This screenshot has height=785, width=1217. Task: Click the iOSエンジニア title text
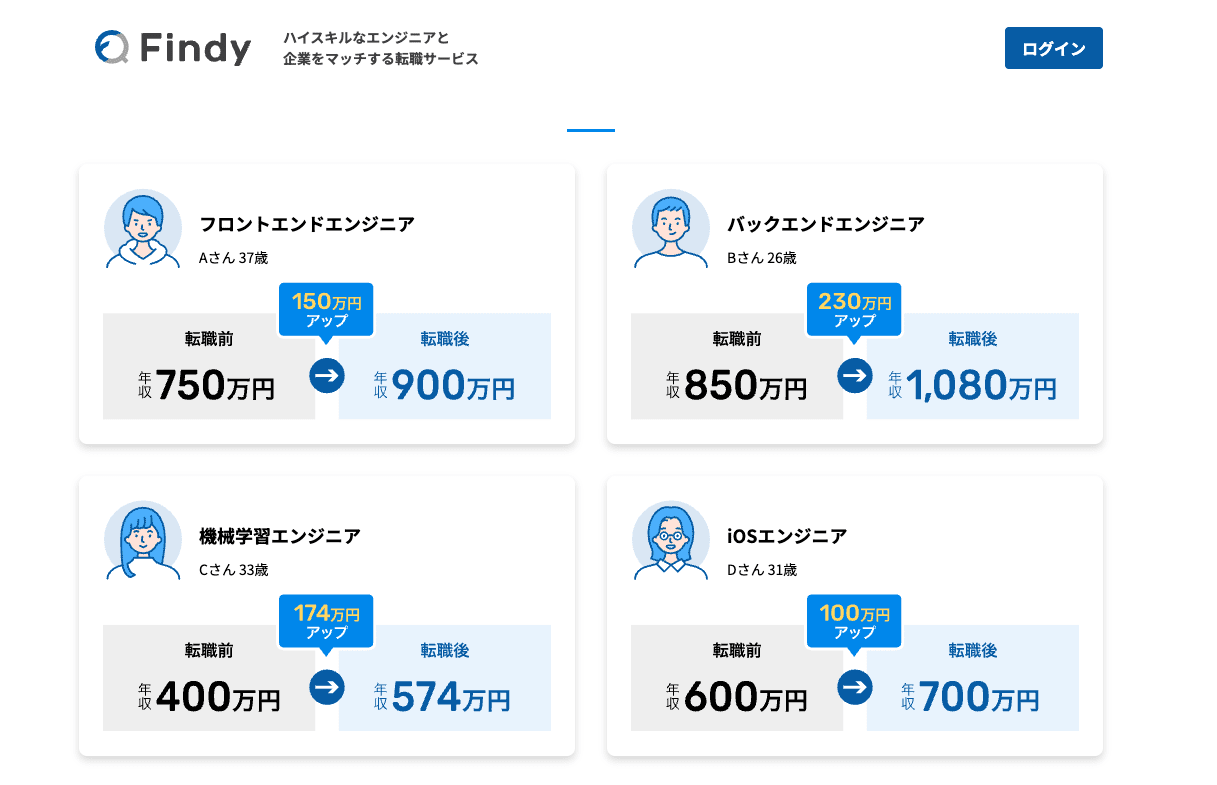click(787, 536)
